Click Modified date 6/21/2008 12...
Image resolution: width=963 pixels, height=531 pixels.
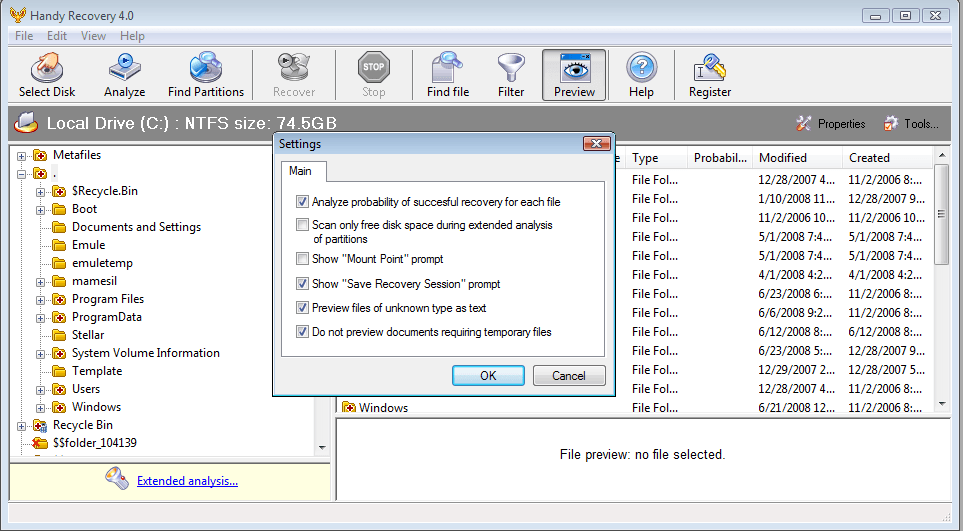(797, 408)
